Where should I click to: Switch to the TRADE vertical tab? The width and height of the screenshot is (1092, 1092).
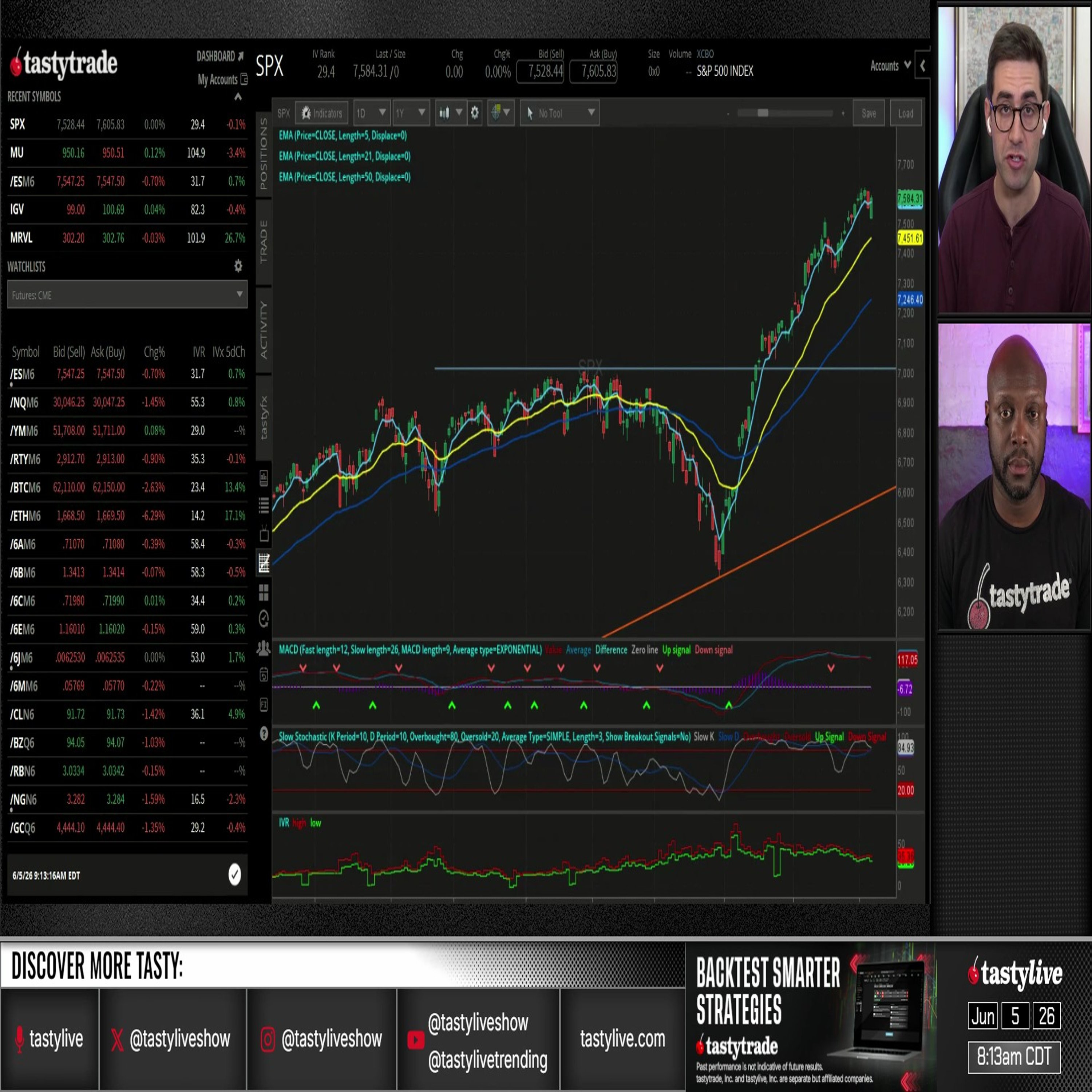(264, 242)
